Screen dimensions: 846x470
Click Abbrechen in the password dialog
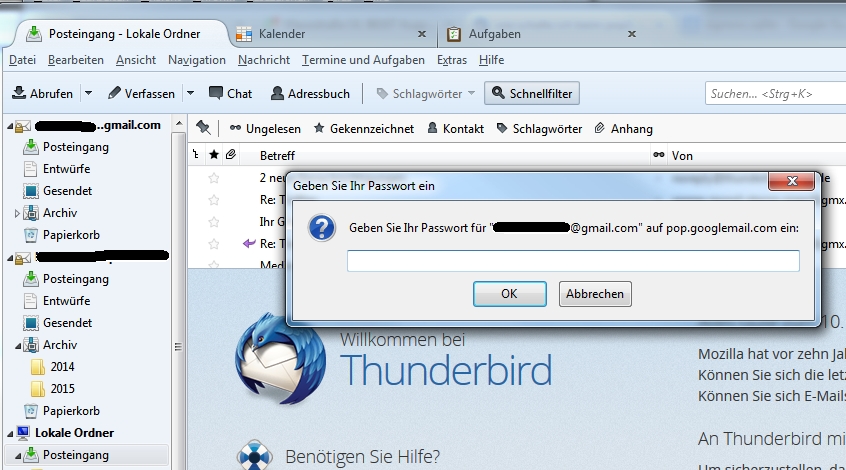click(x=595, y=294)
